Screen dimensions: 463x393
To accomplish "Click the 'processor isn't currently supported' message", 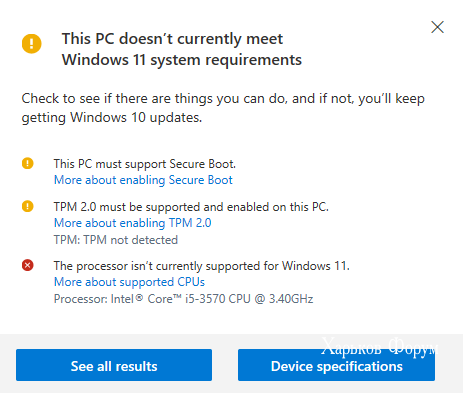I will (x=202, y=266).
